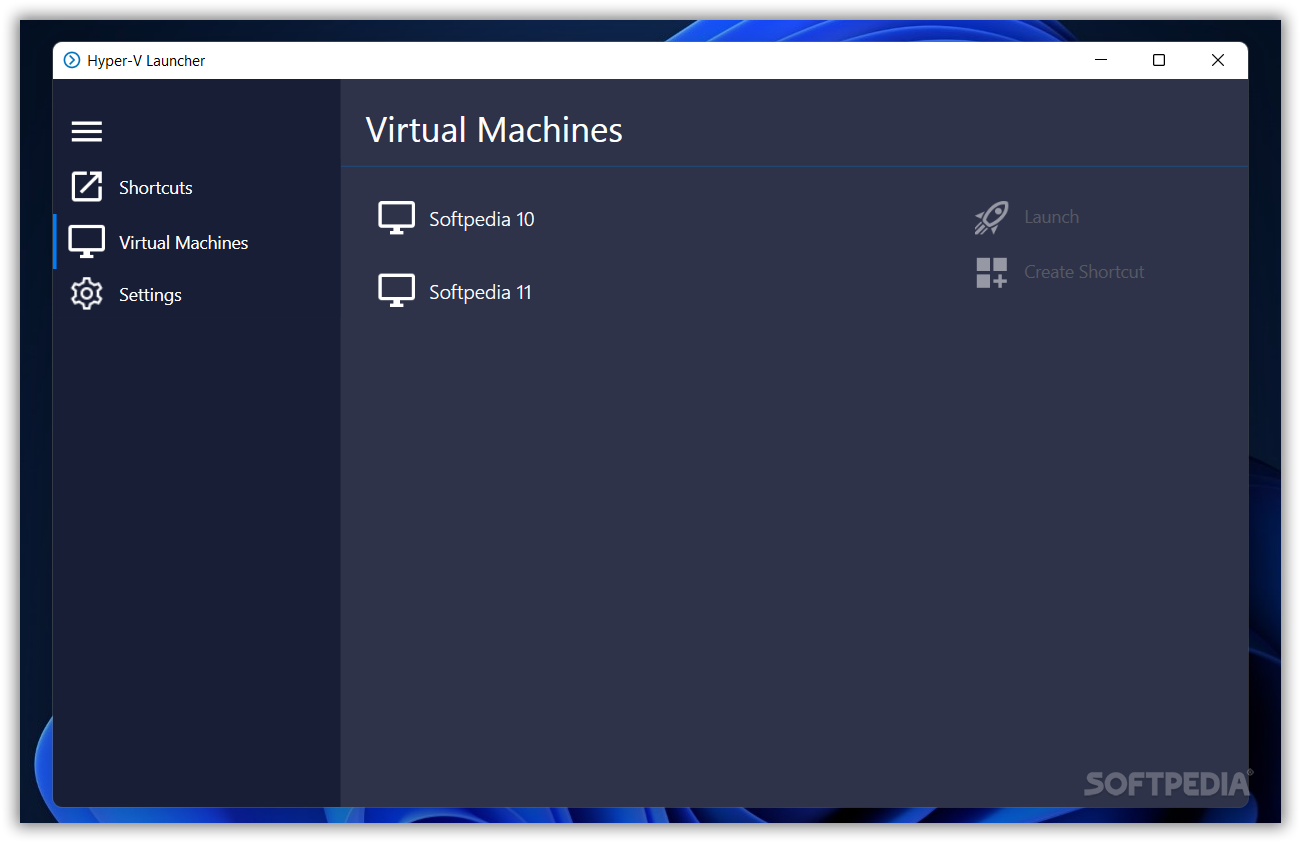Click the Launch button label
This screenshot has height=843, width=1301.
1051,217
